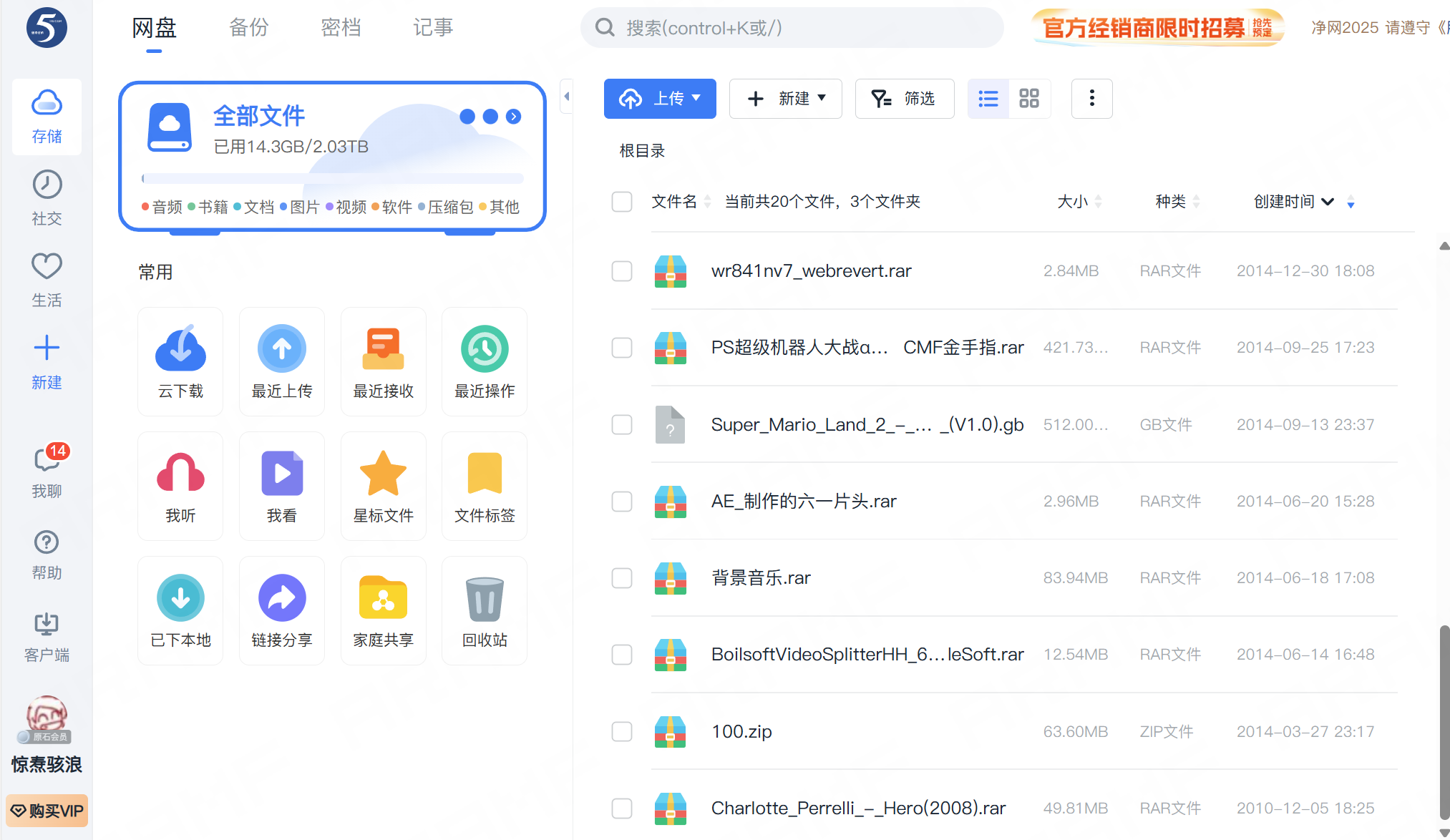Open the three-dot more options menu
The image size is (1450, 840).
click(1091, 99)
